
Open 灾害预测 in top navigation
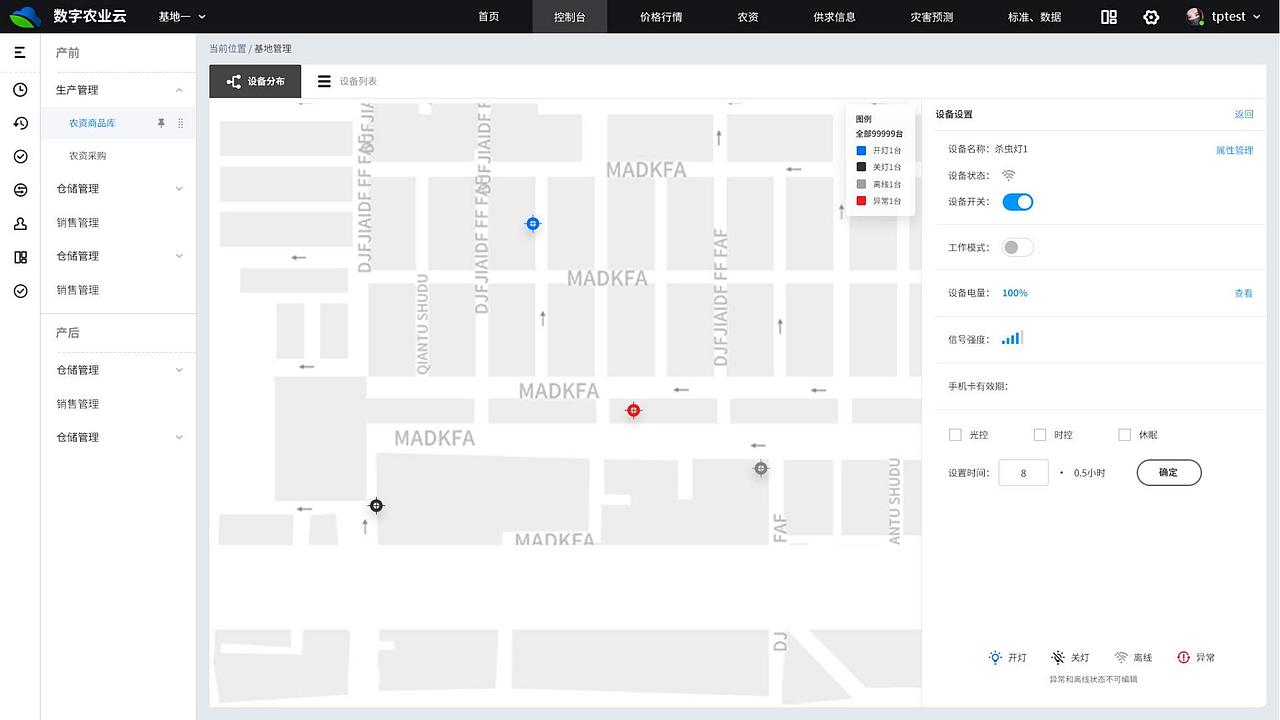click(932, 17)
